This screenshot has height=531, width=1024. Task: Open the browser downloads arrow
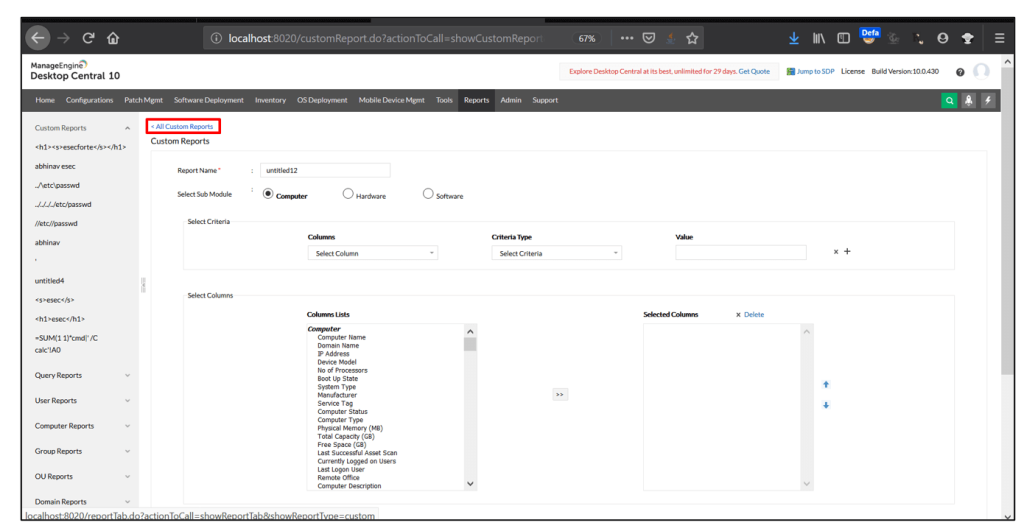pos(793,38)
